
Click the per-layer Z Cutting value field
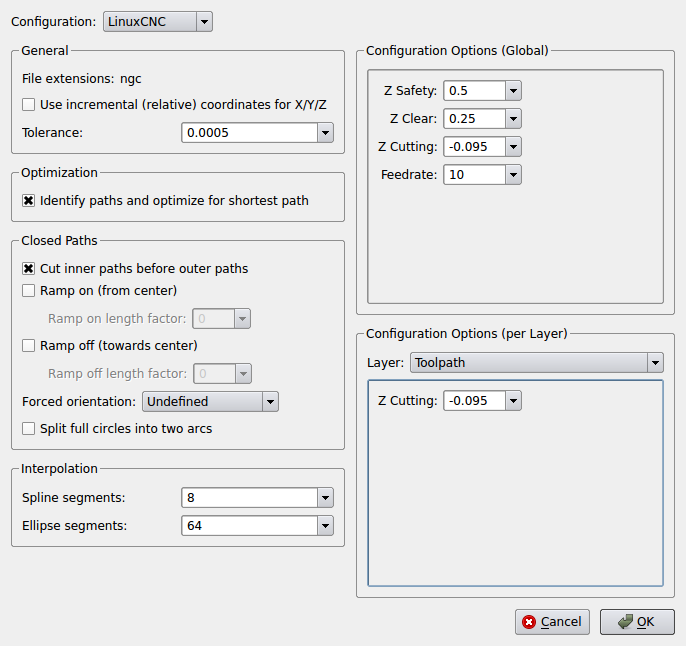(x=475, y=401)
